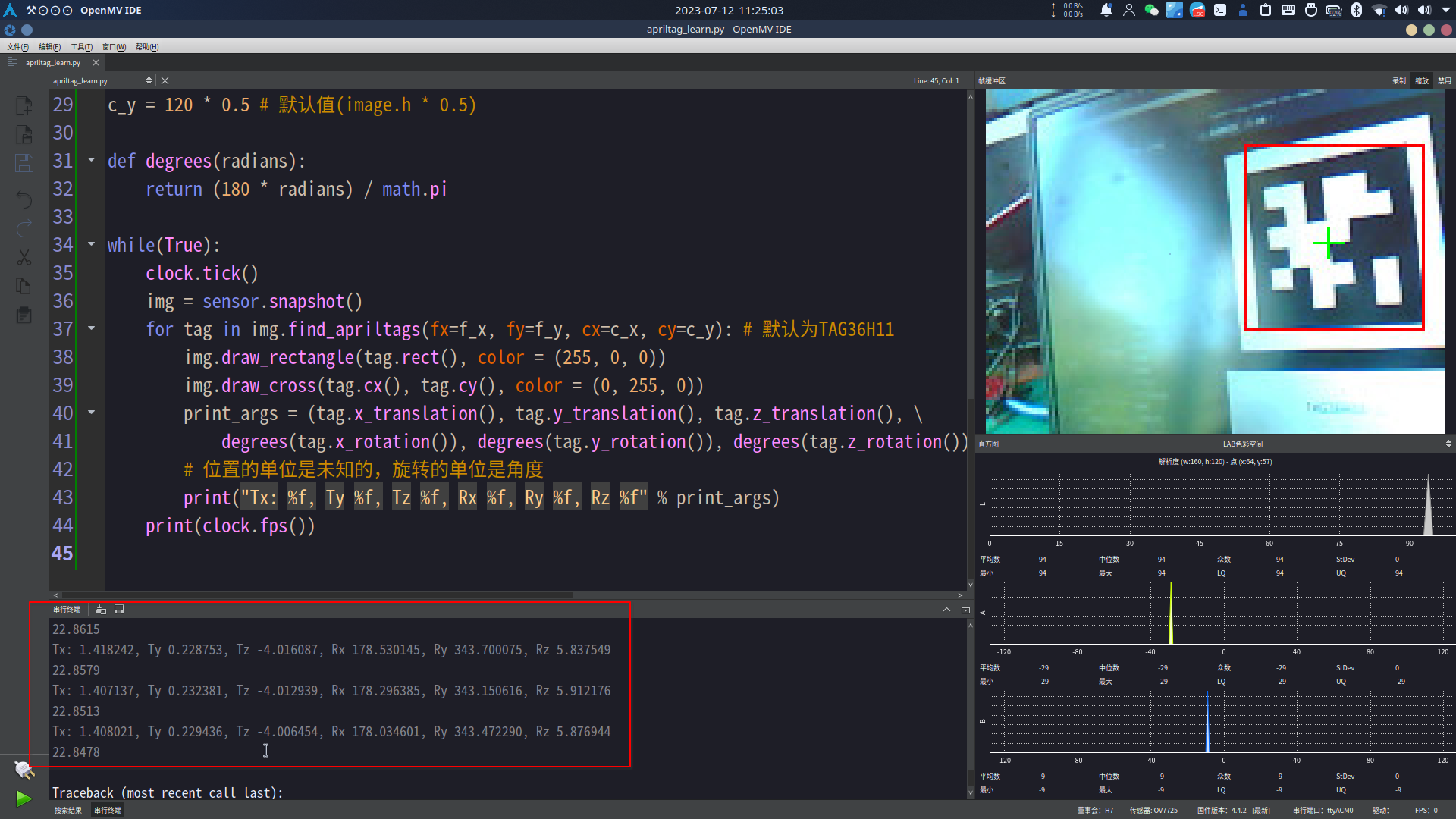
Task: Click the Redo arrow icon
Action: (24, 229)
